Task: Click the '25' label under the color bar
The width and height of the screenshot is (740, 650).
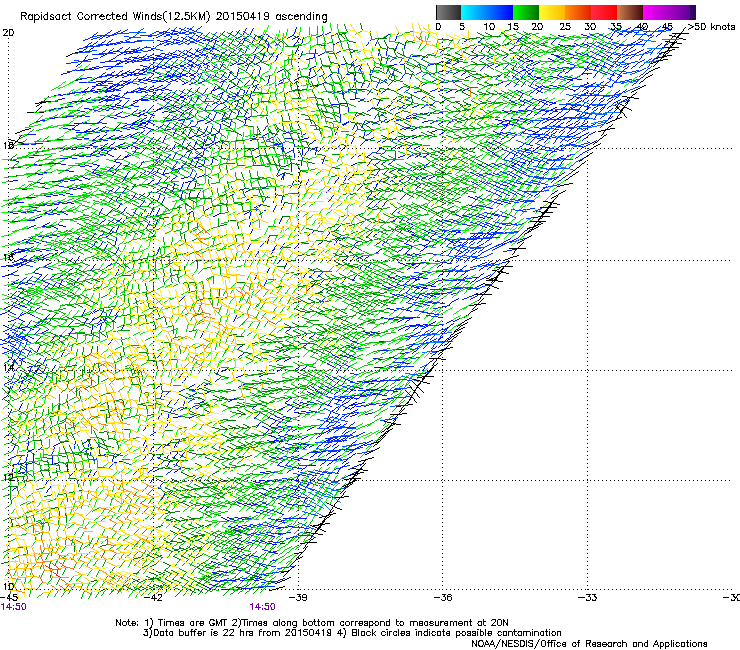Action: click(x=565, y=27)
